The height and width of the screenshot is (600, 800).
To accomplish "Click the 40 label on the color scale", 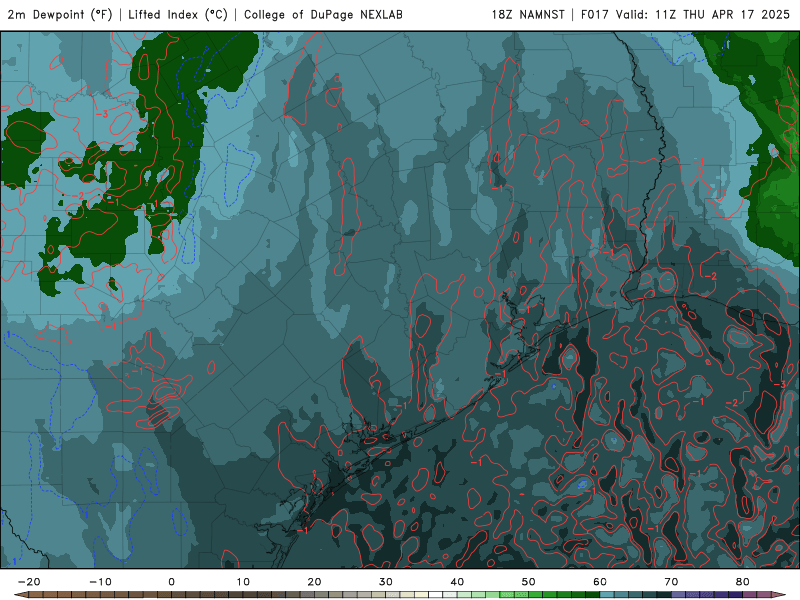I will coord(457,582).
